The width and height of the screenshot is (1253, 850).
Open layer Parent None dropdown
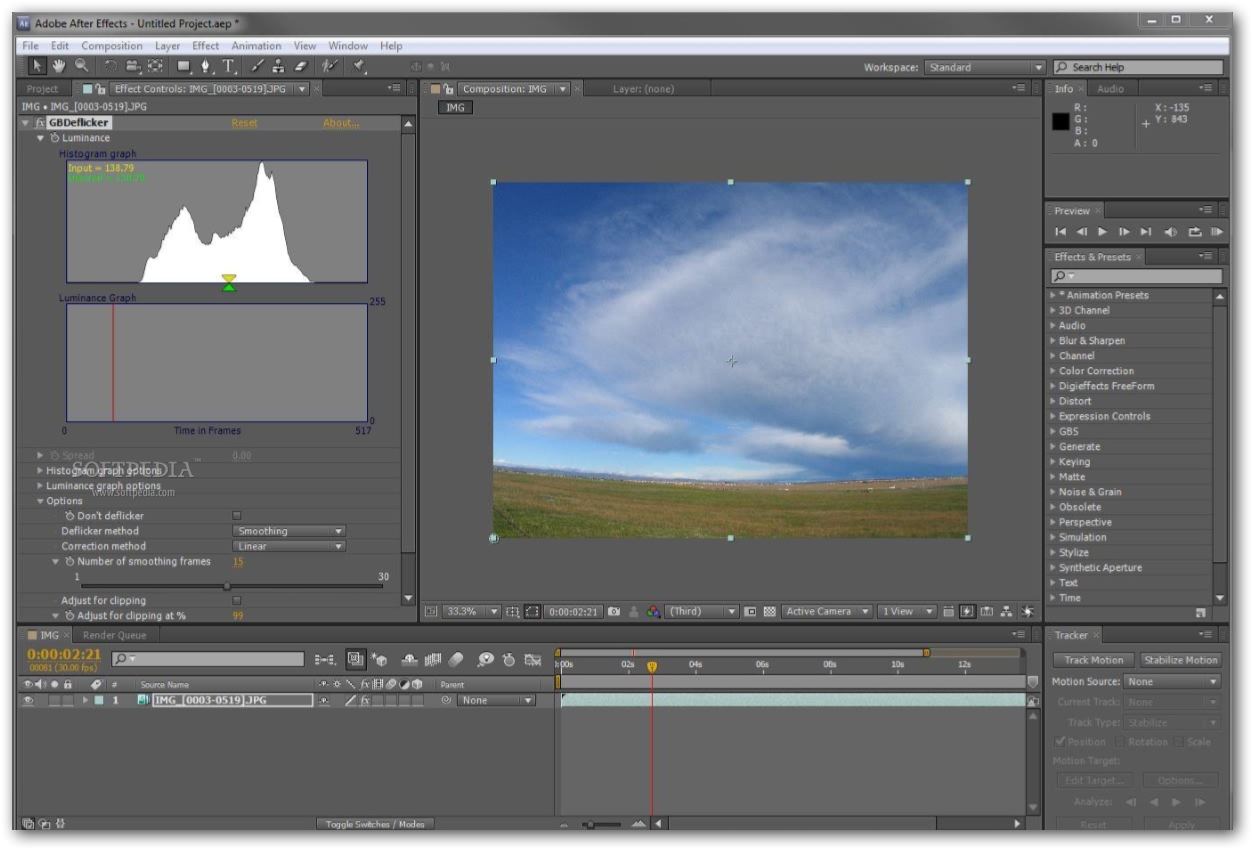pos(496,701)
